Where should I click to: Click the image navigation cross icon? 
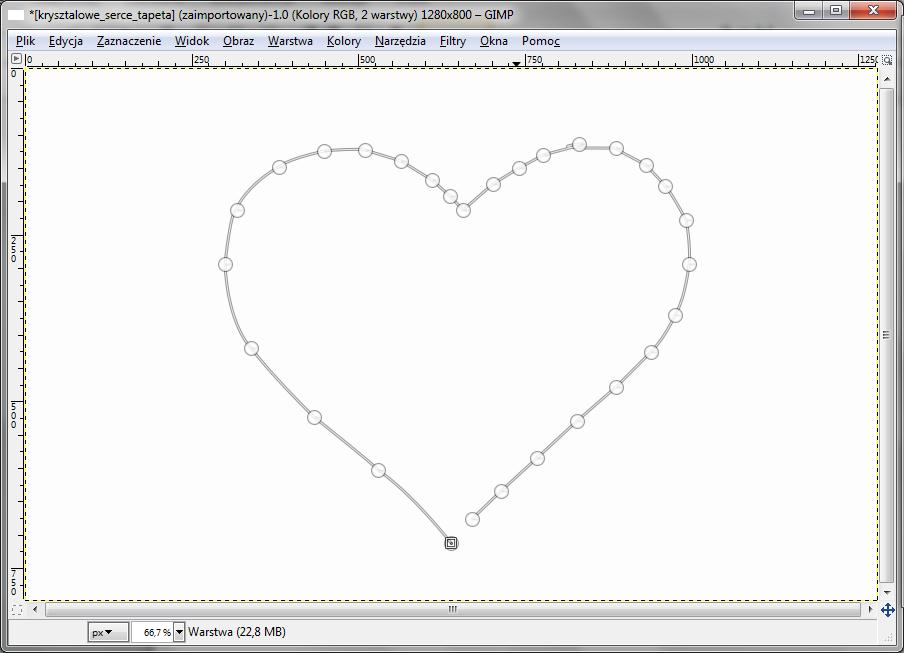[887, 610]
